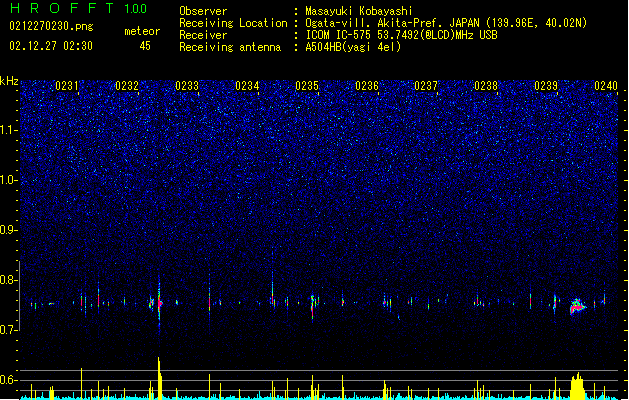
Task: Click the Observer label
Action: pyautogui.click(x=203, y=11)
